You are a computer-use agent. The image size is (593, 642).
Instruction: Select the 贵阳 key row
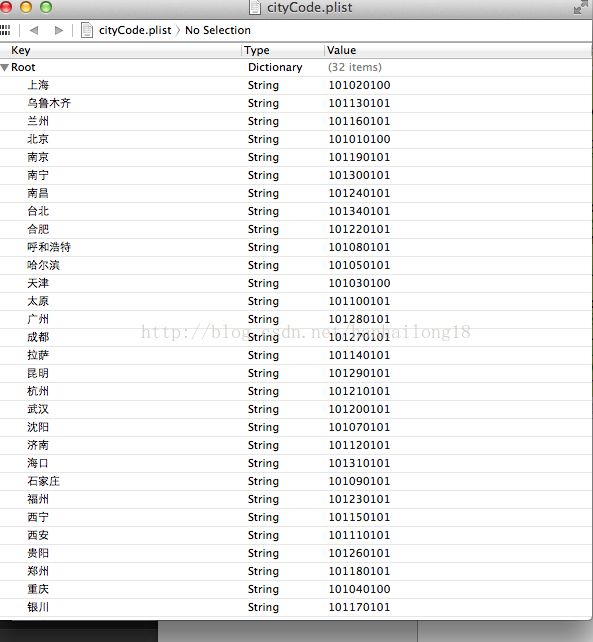(x=38, y=554)
